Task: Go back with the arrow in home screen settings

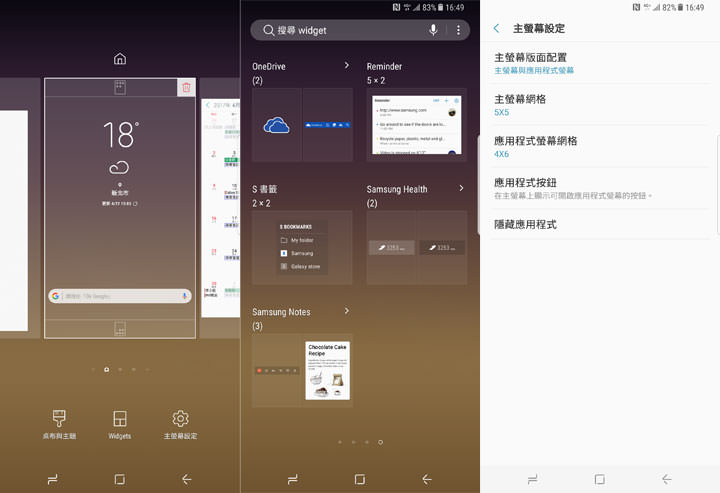Action: point(496,28)
